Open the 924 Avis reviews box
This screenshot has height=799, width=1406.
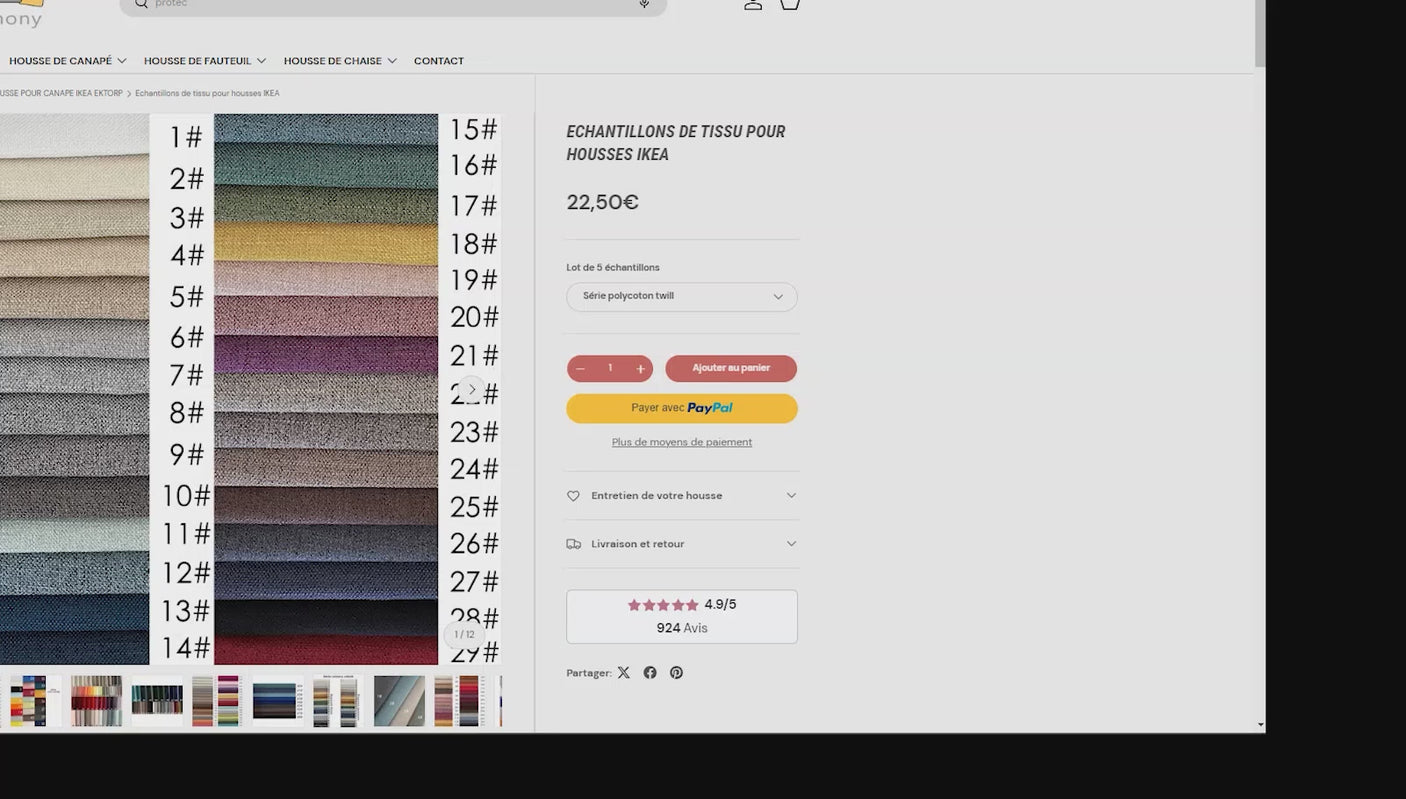click(682, 617)
